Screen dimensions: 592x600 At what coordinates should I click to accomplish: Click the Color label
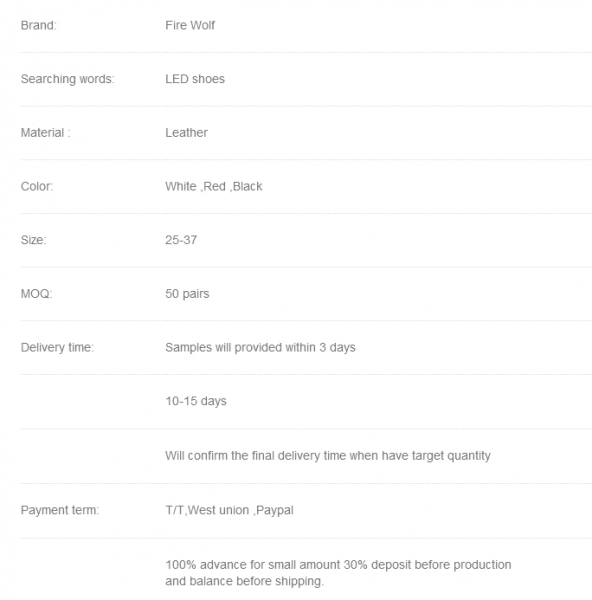pyautogui.click(x=37, y=186)
